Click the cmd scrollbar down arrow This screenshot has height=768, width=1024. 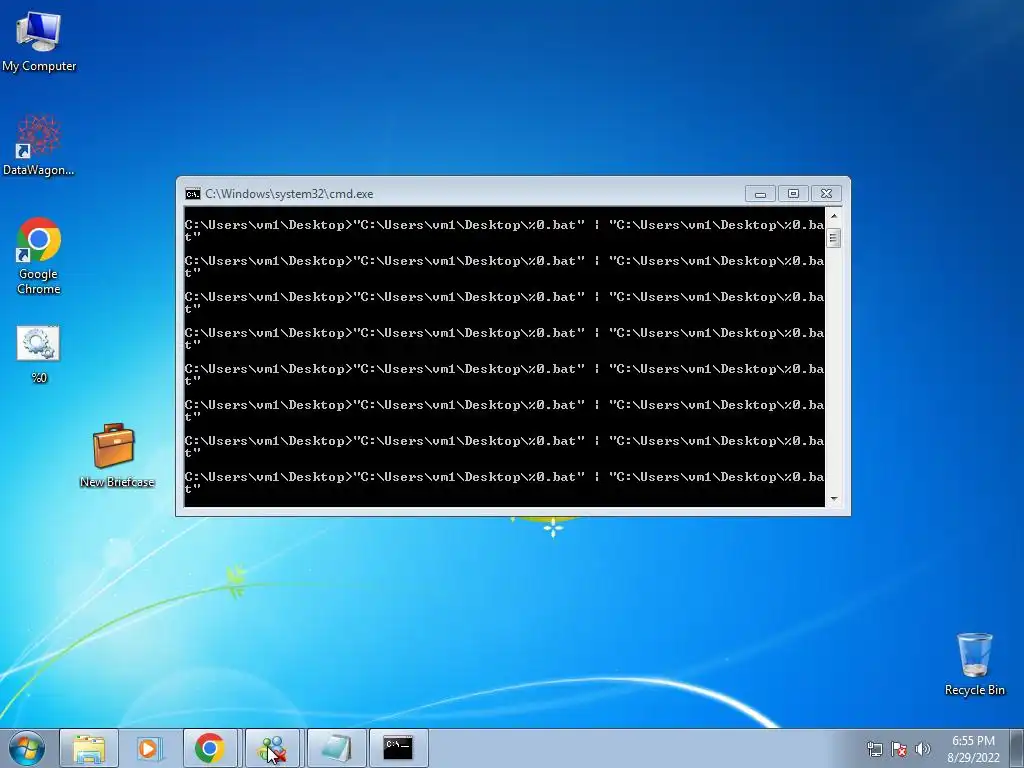[x=833, y=499]
